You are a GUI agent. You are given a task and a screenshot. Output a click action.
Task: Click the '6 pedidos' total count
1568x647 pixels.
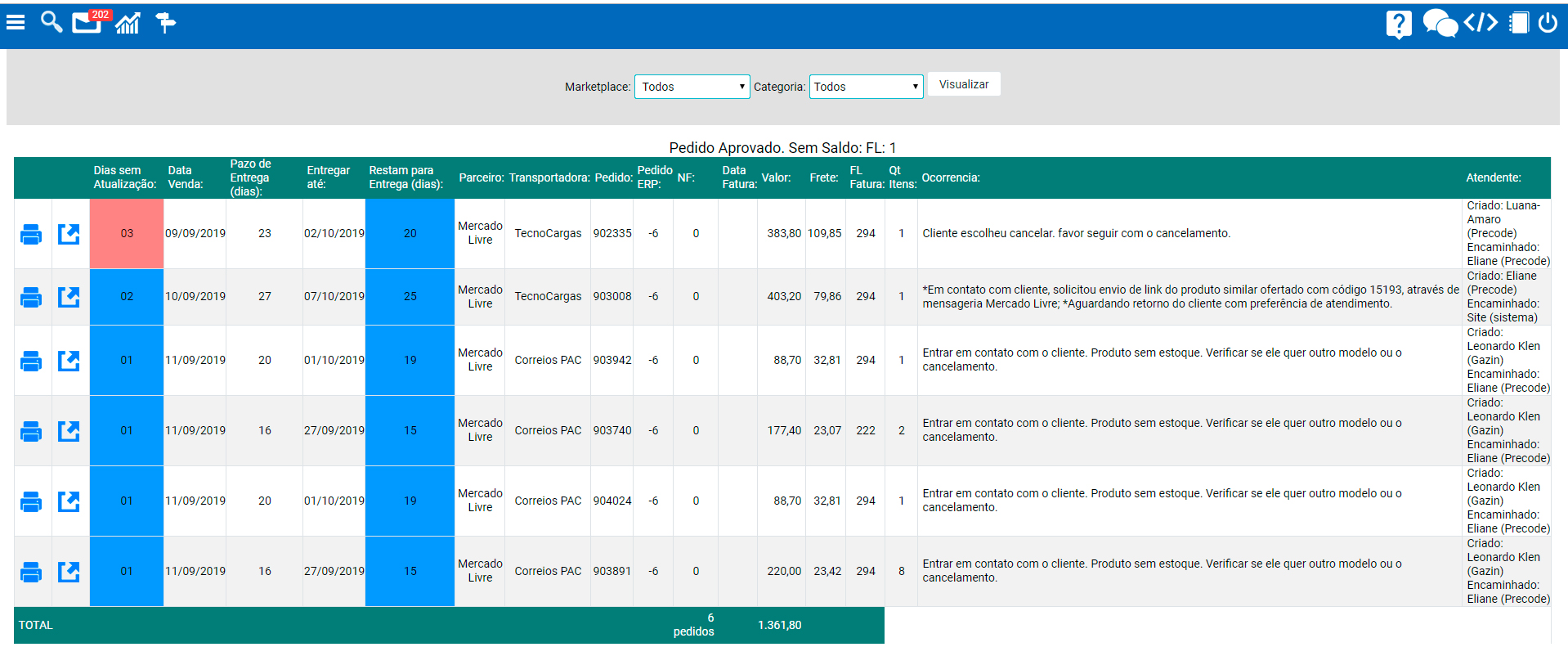pos(694,625)
